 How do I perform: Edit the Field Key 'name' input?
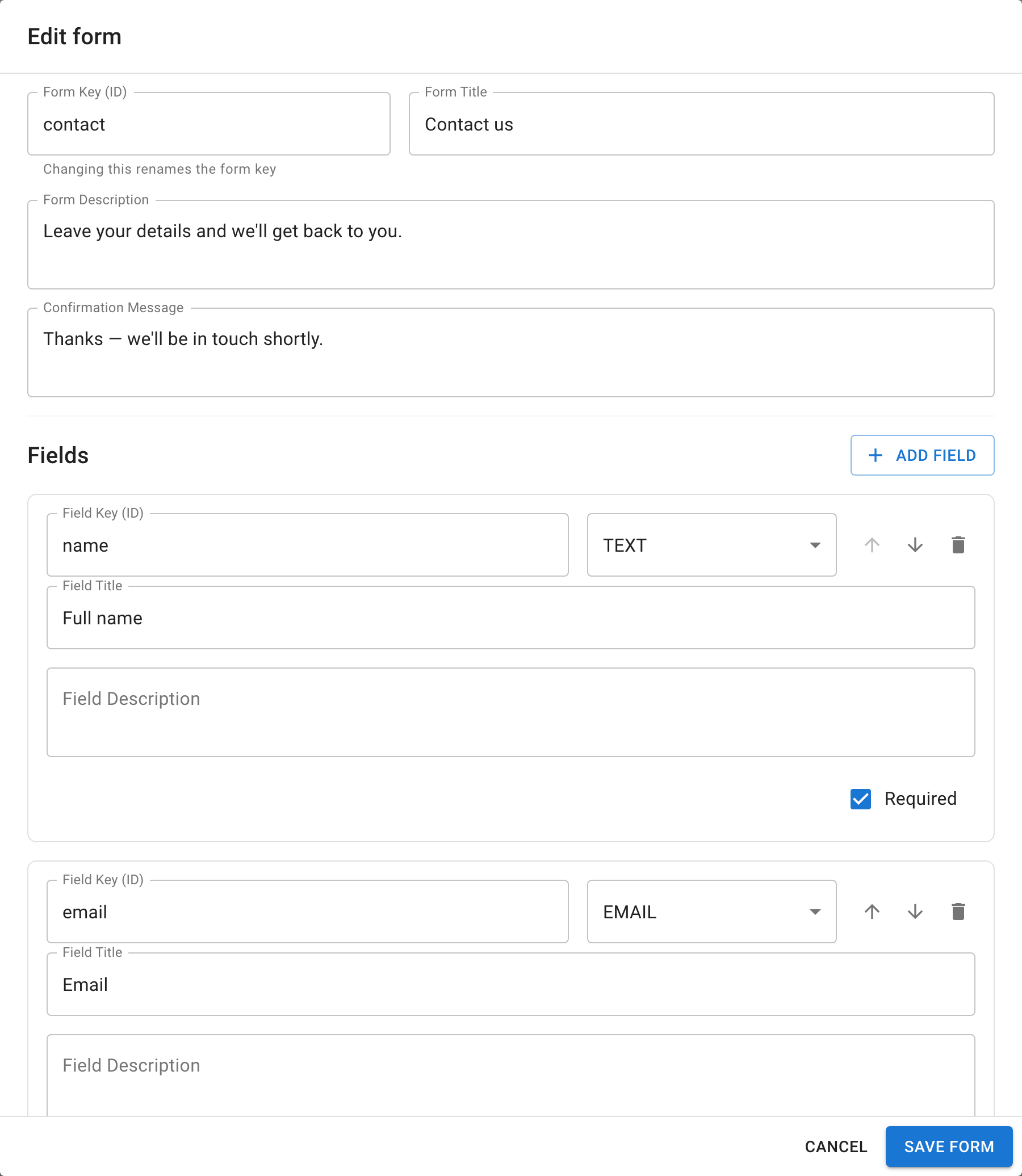click(307, 545)
